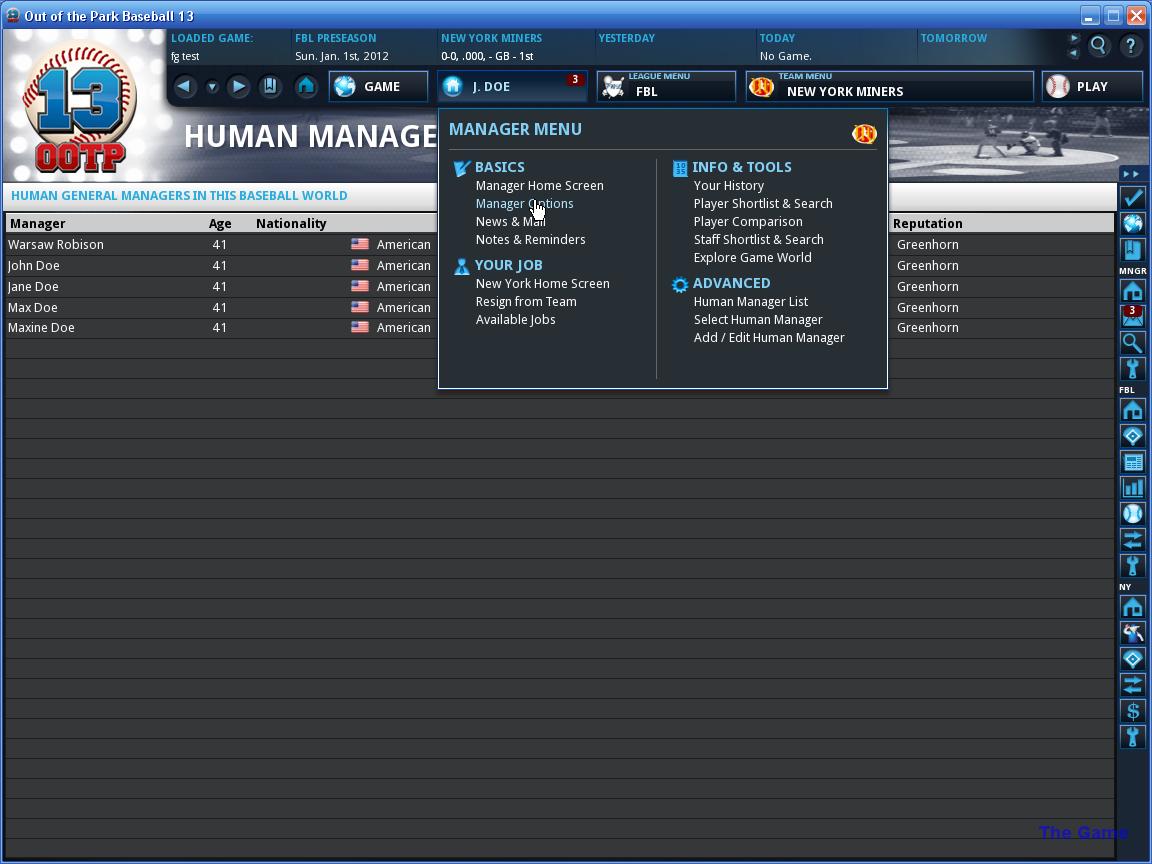Expand the Team Menu New York Miners dropdown
The width and height of the screenshot is (1152, 864).
[x=889, y=86]
